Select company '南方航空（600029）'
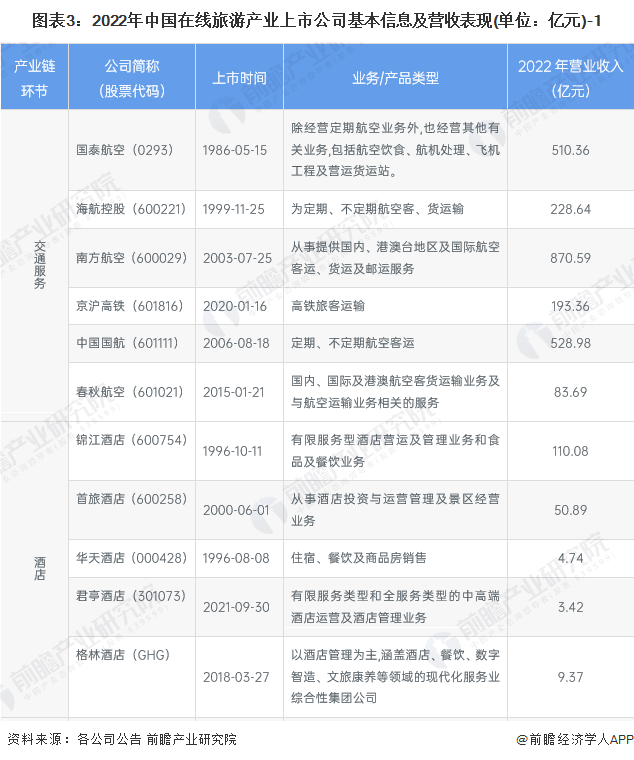This screenshot has height=760, width=634. pos(131,257)
